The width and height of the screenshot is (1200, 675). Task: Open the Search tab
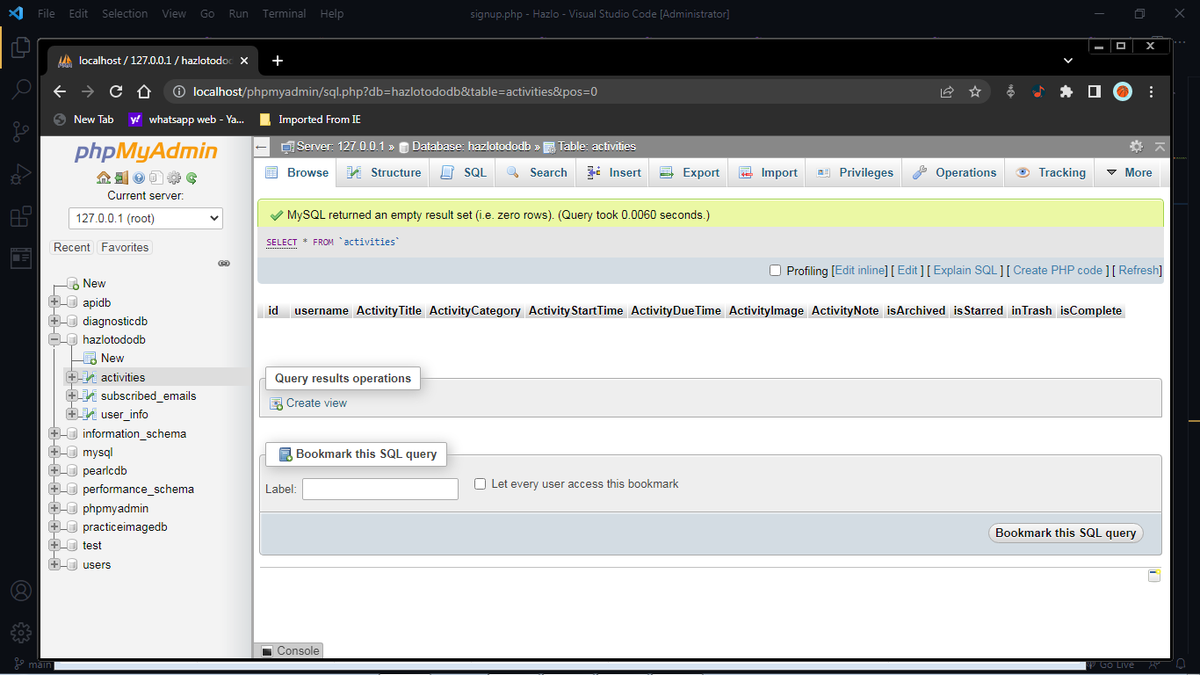tap(537, 172)
